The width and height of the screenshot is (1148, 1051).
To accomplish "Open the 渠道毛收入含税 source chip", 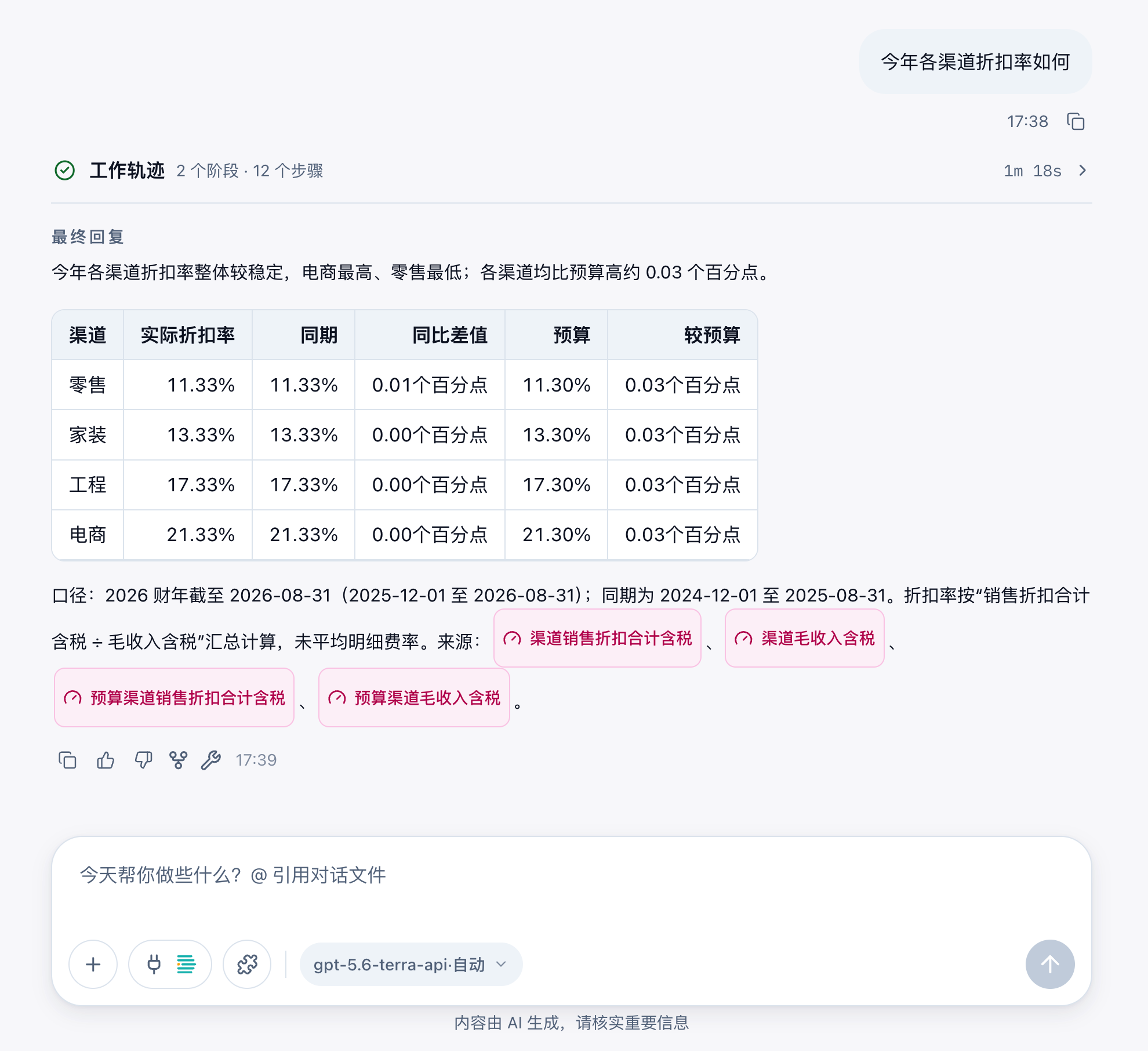I will coord(804,638).
